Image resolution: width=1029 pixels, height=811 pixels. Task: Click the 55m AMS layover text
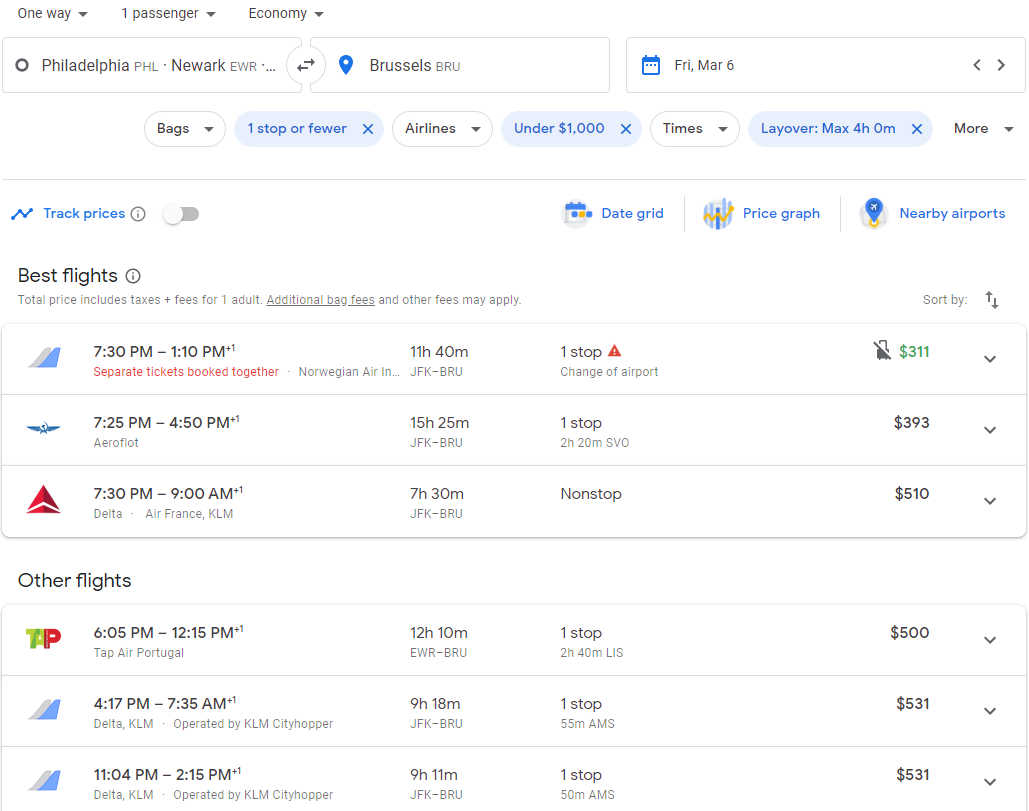point(587,724)
